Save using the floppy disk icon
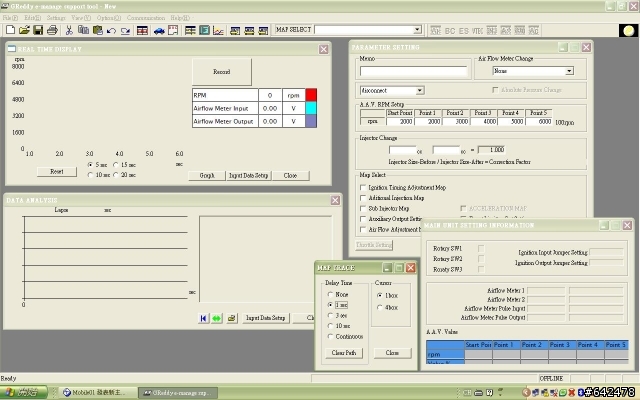This screenshot has width=640, height=400. pos(38,30)
